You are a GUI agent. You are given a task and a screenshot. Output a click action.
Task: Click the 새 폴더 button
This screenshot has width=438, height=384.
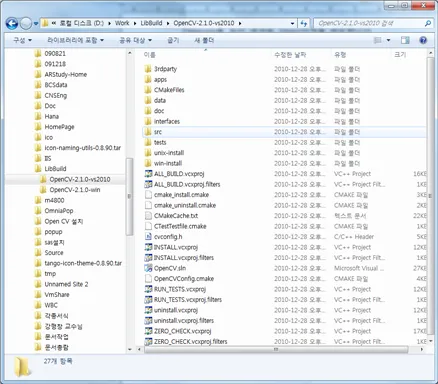204,40
